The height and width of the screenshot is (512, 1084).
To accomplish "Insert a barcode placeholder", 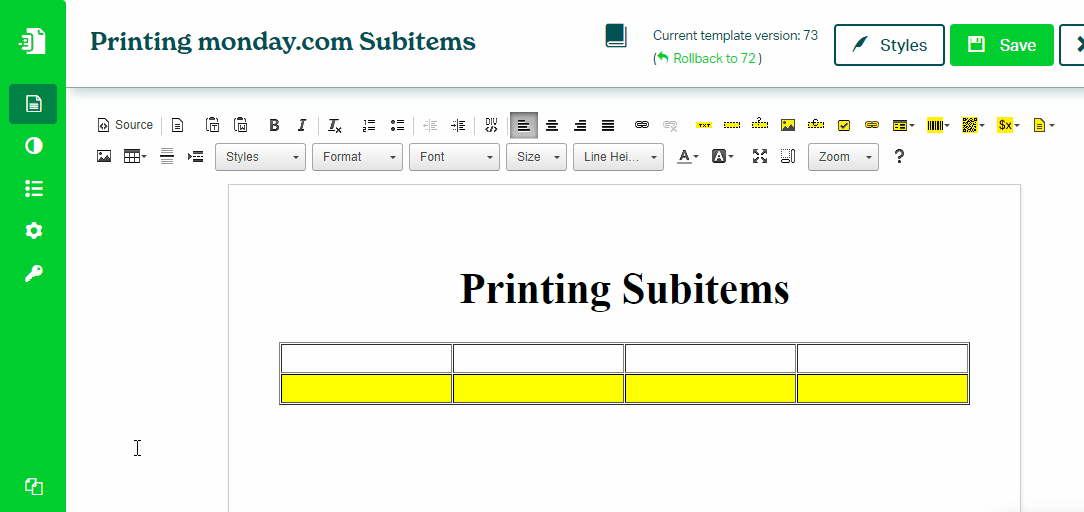I will tap(937, 125).
